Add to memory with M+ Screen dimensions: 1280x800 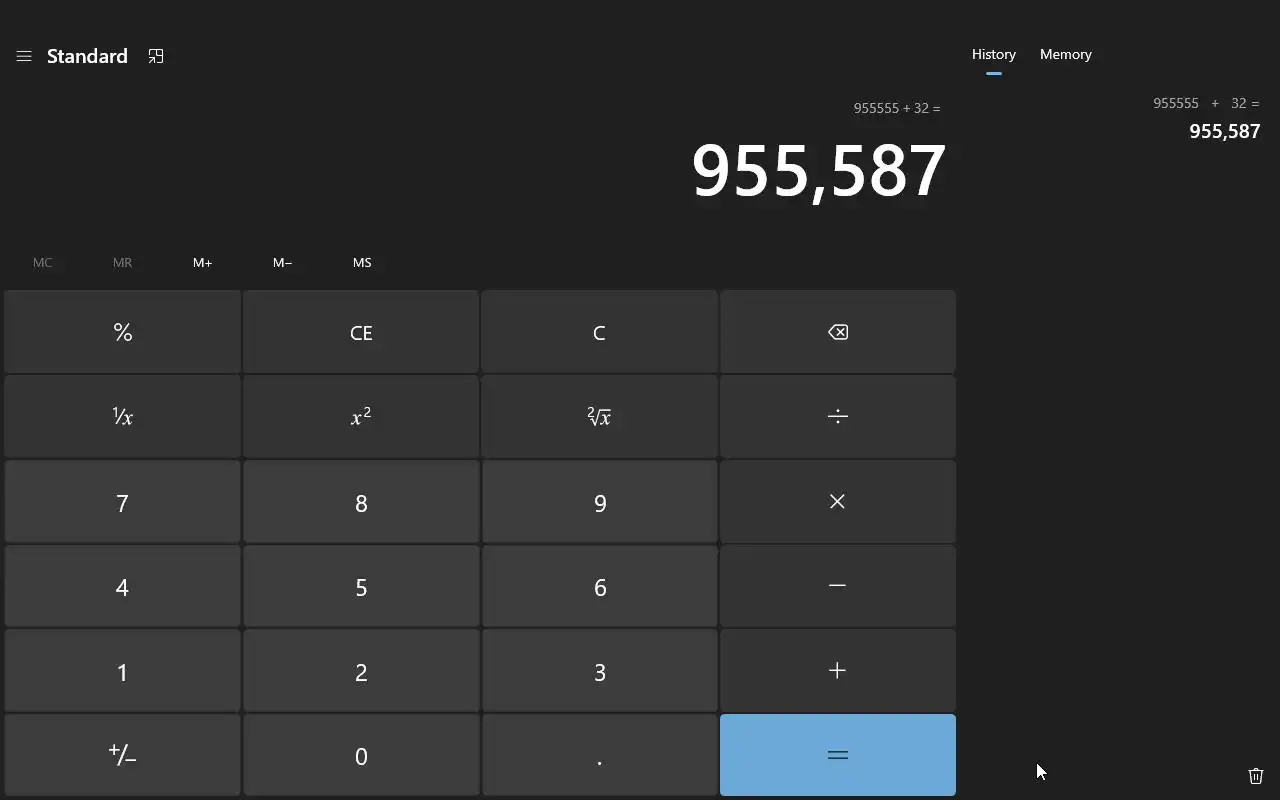point(202,262)
